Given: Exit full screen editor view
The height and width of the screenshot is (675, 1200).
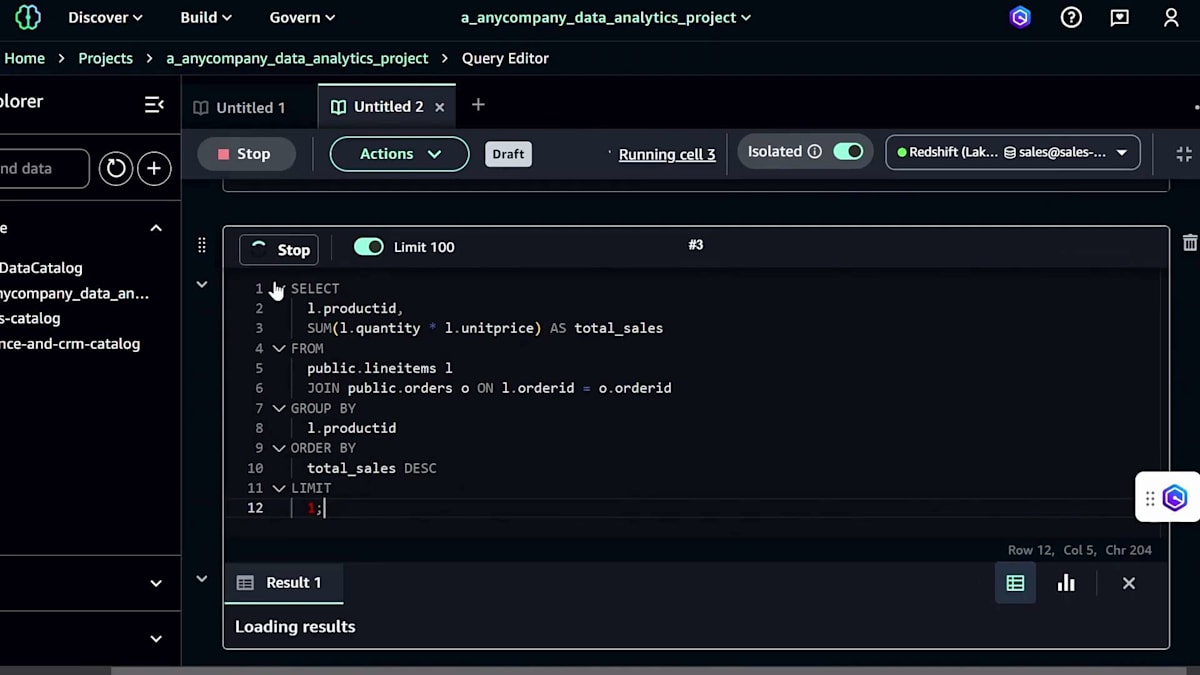Looking at the screenshot, I should click(1184, 154).
